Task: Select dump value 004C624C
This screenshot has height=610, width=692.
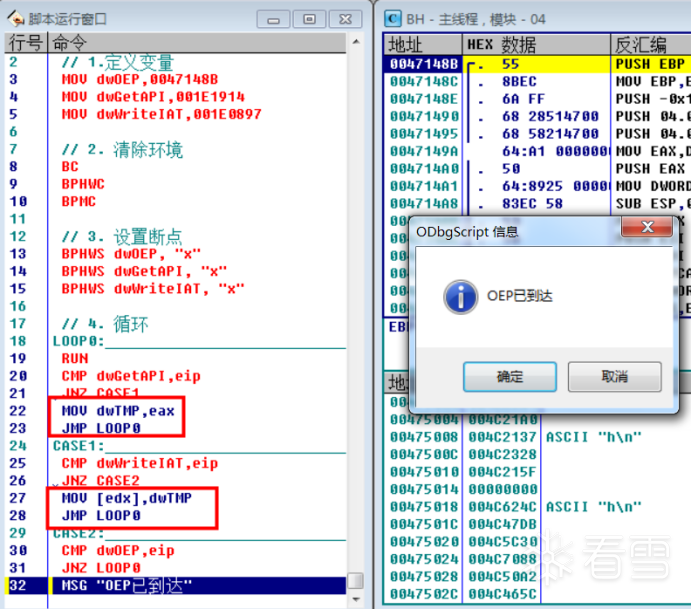Action: pos(503,507)
